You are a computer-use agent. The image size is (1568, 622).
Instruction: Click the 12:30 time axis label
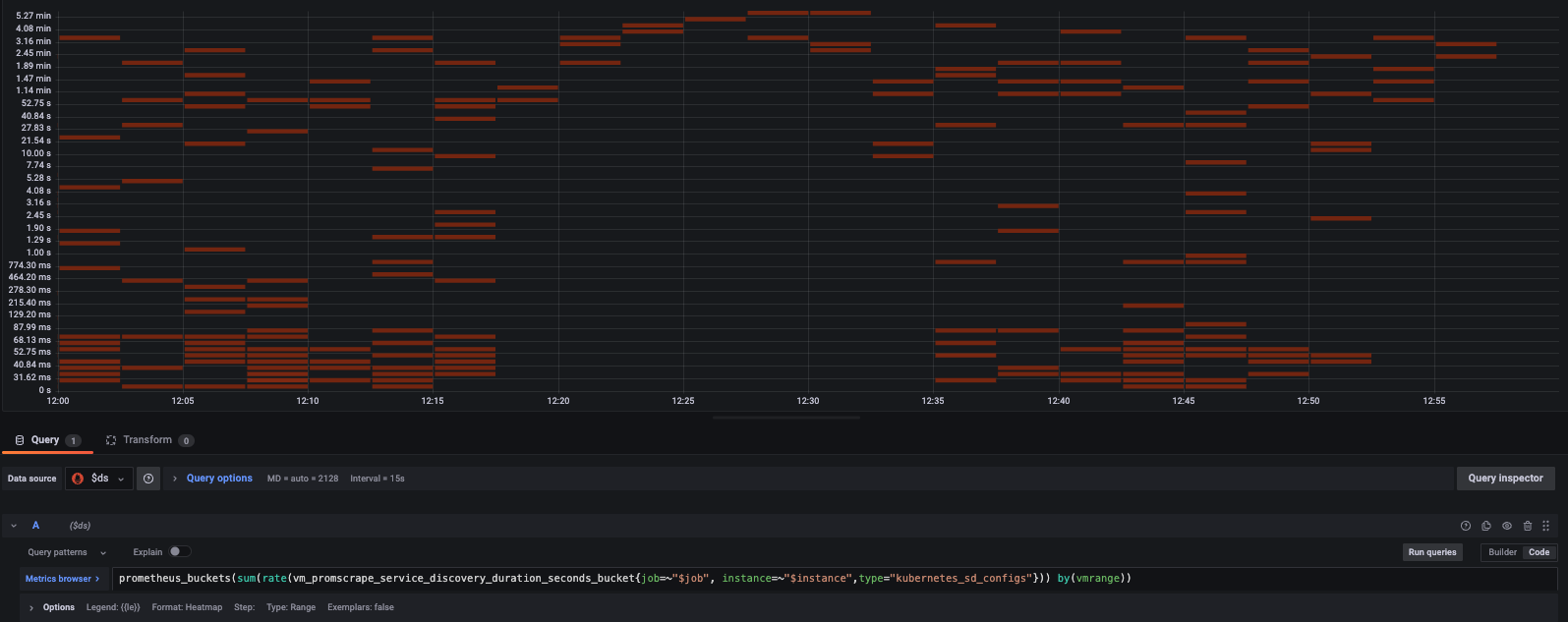[808, 401]
